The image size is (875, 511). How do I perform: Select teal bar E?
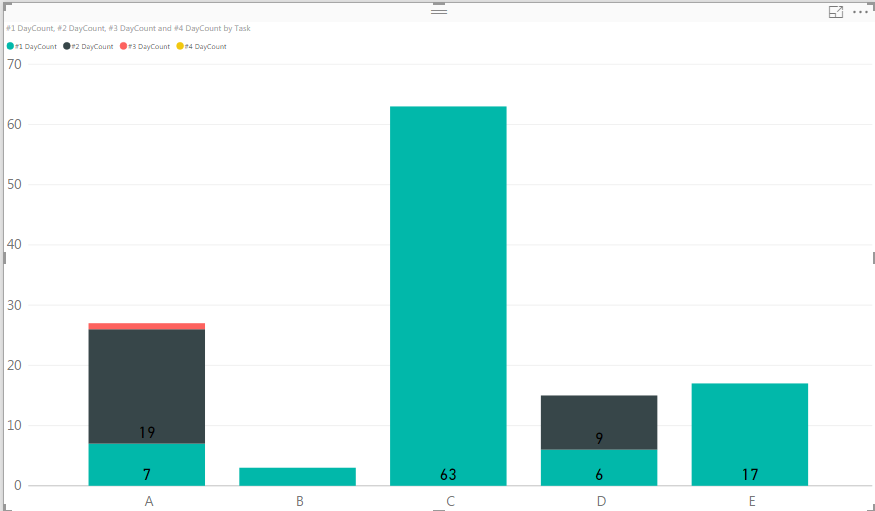(x=749, y=434)
